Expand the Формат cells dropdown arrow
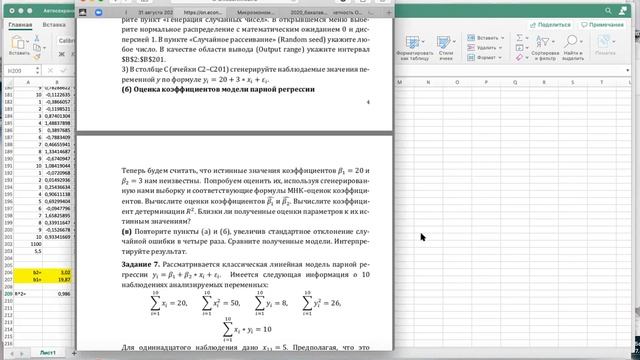Image resolution: width=640 pixels, height=360 pixels. [x=500, y=58]
